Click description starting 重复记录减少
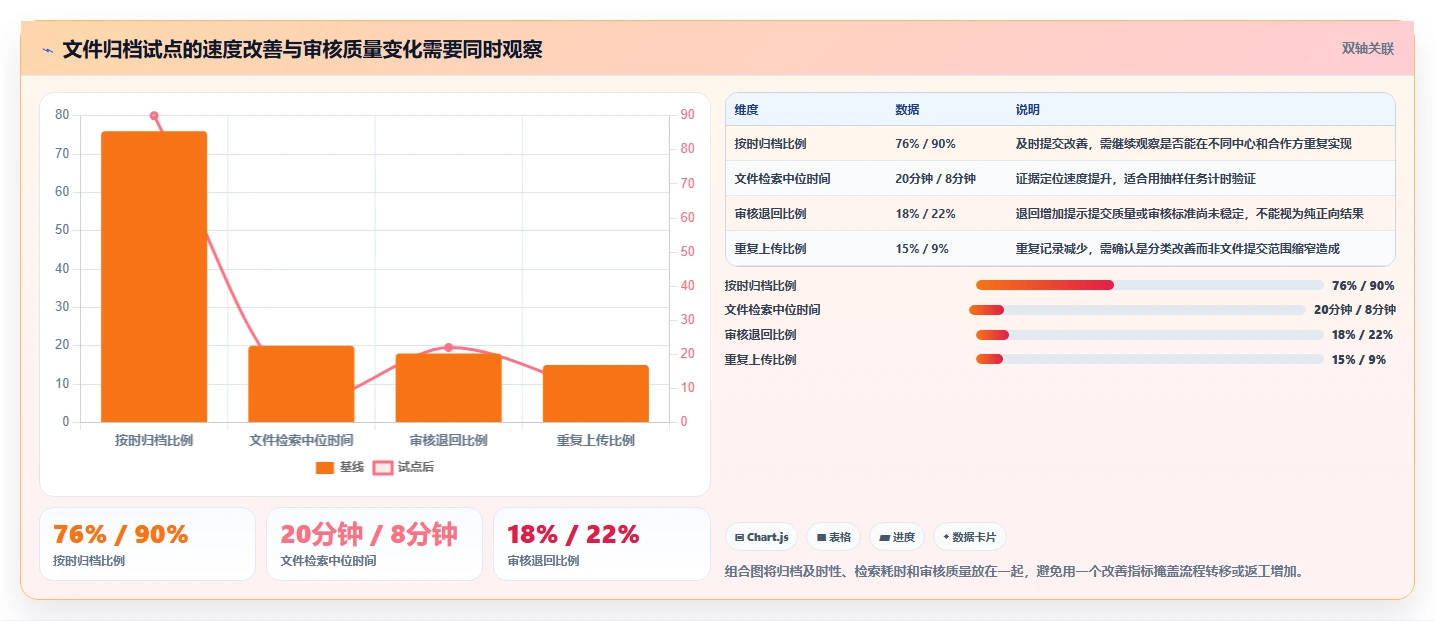The image size is (1435, 621). click(x=1177, y=249)
